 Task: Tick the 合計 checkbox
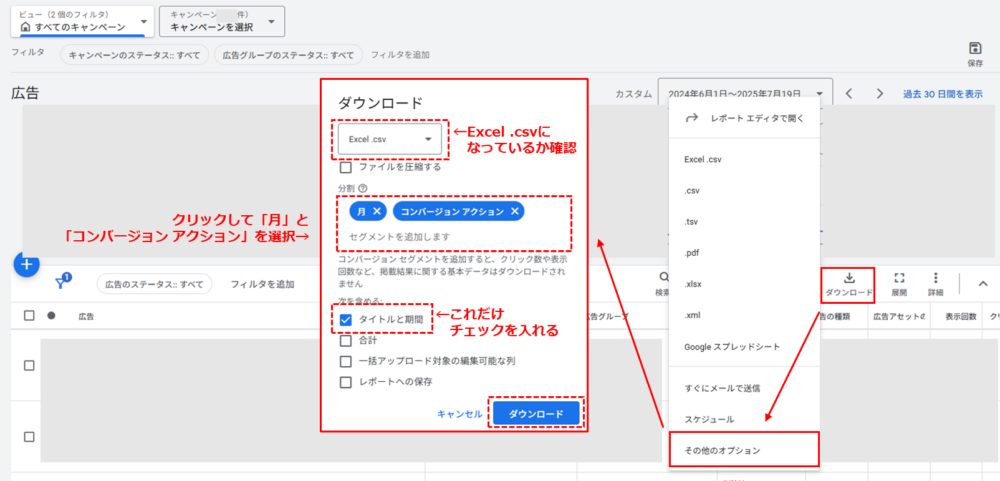(x=346, y=340)
